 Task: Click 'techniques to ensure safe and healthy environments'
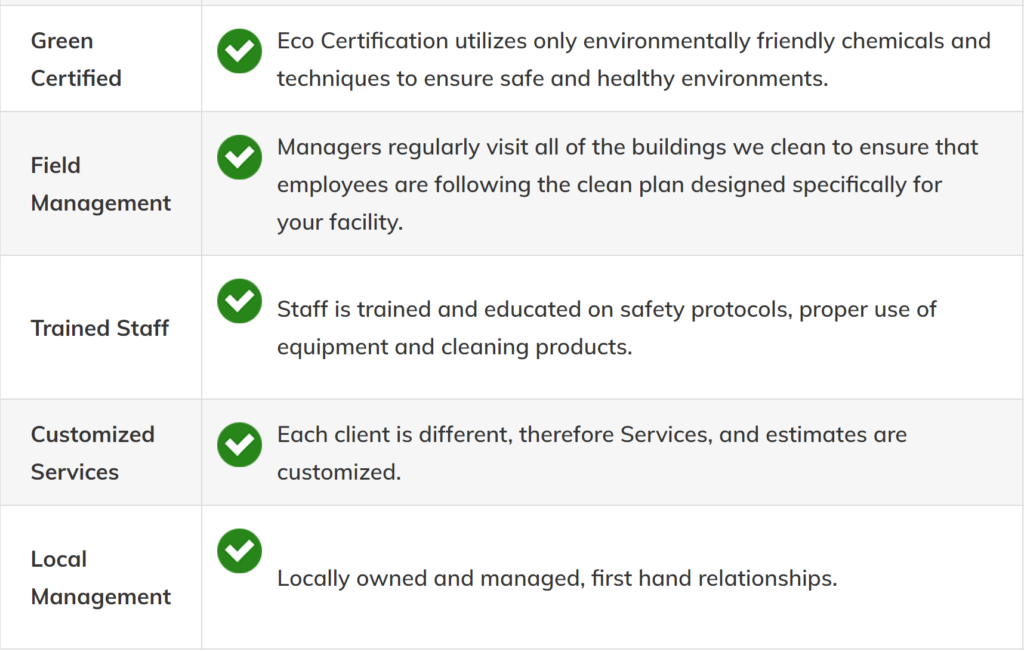click(552, 78)
